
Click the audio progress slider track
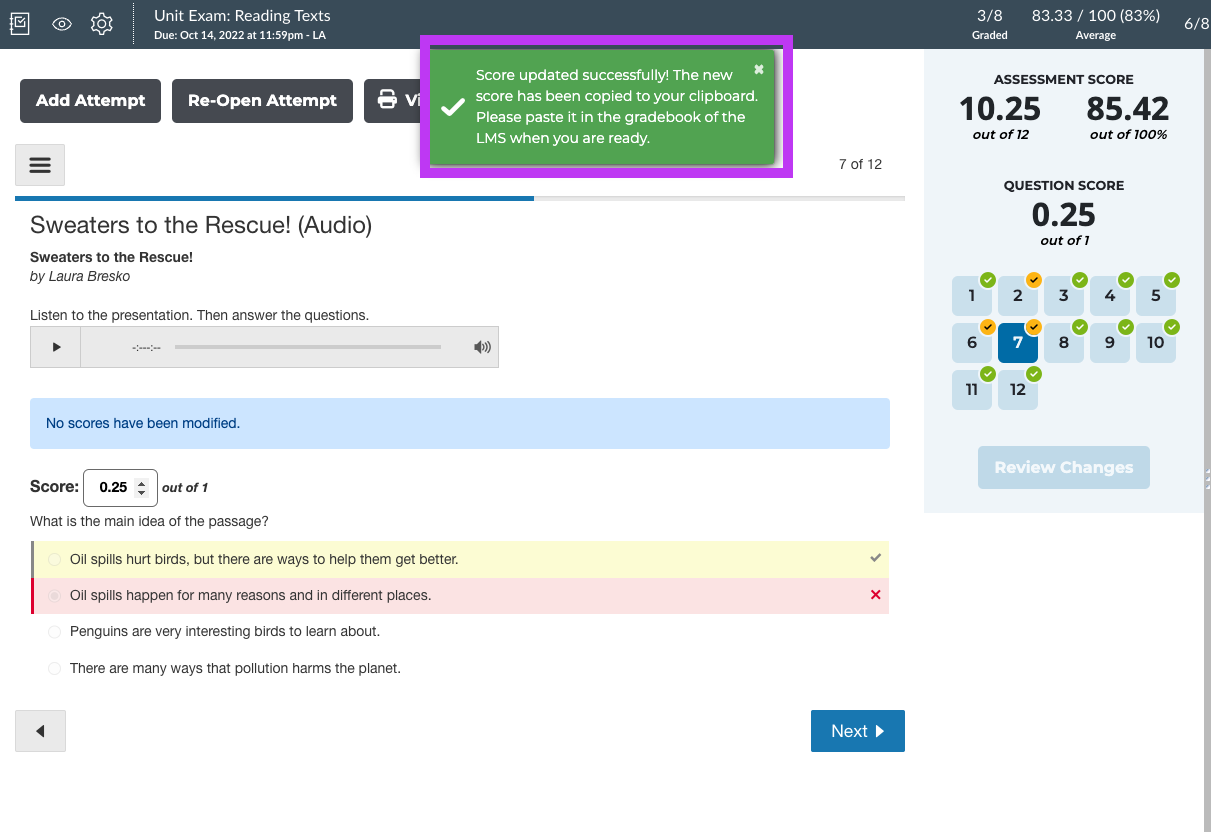pyautogui.click(x=307, y=347)
